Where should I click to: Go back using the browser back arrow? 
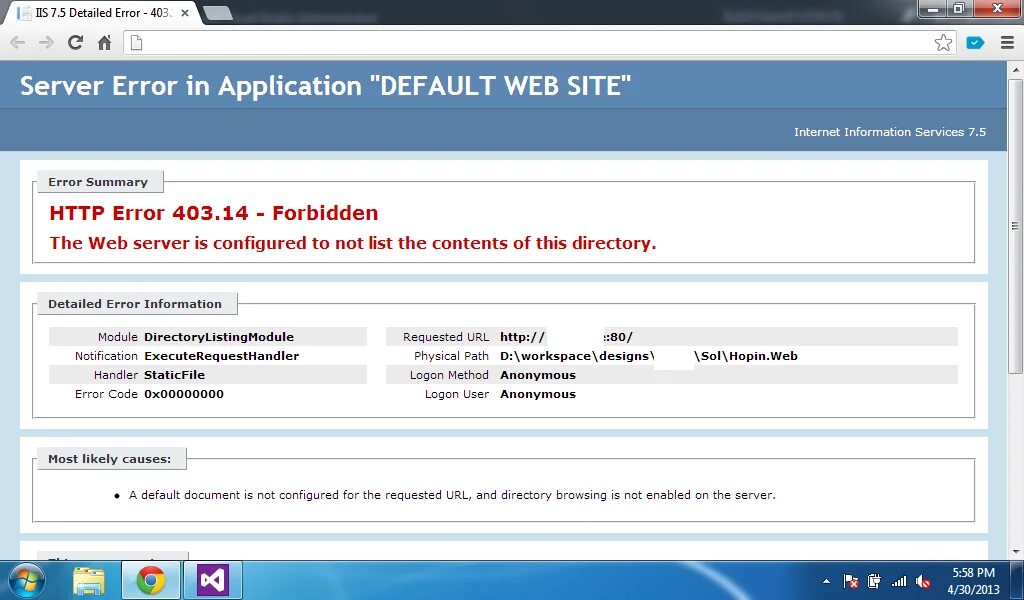coord(18,43)
